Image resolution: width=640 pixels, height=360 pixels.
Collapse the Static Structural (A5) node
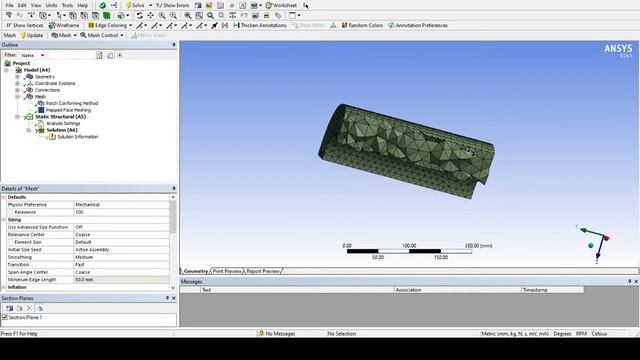(17, 117)
